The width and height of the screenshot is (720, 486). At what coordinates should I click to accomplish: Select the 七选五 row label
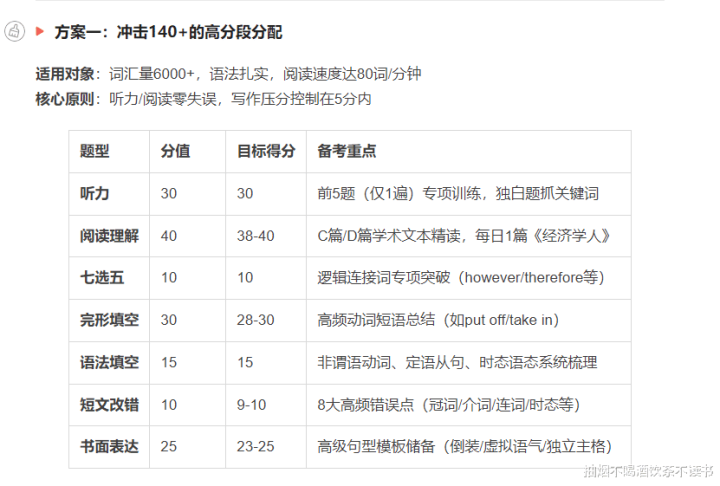[102, 277]
